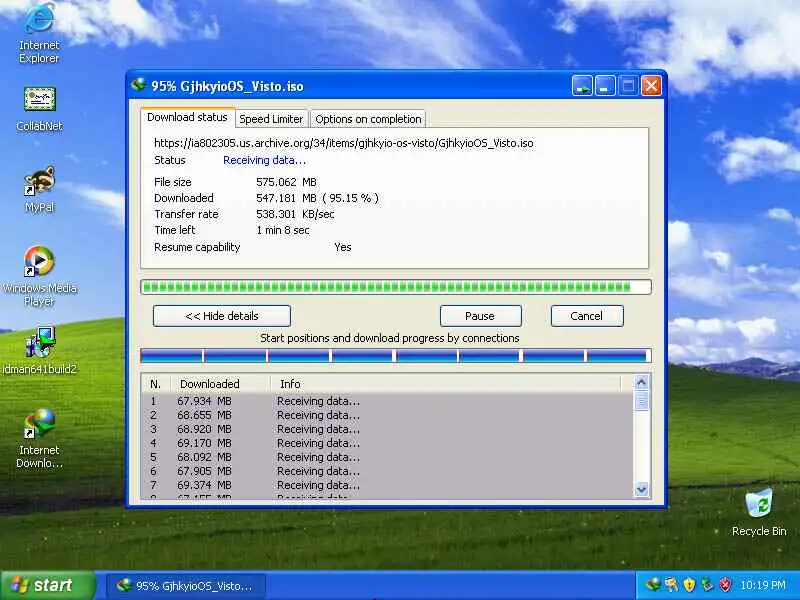
Task: Click the downloaded value 547.181 MB
Action: (286, 198)
